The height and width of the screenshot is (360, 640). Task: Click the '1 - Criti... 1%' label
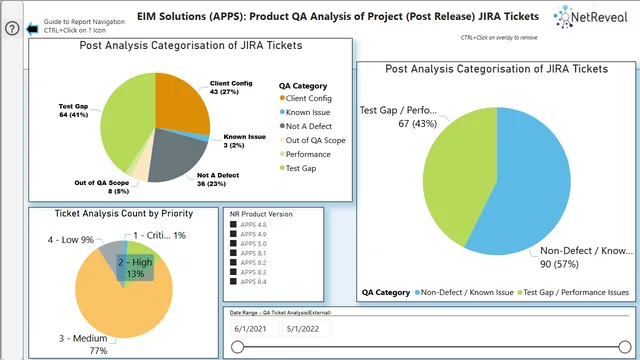tap(159, 236)
